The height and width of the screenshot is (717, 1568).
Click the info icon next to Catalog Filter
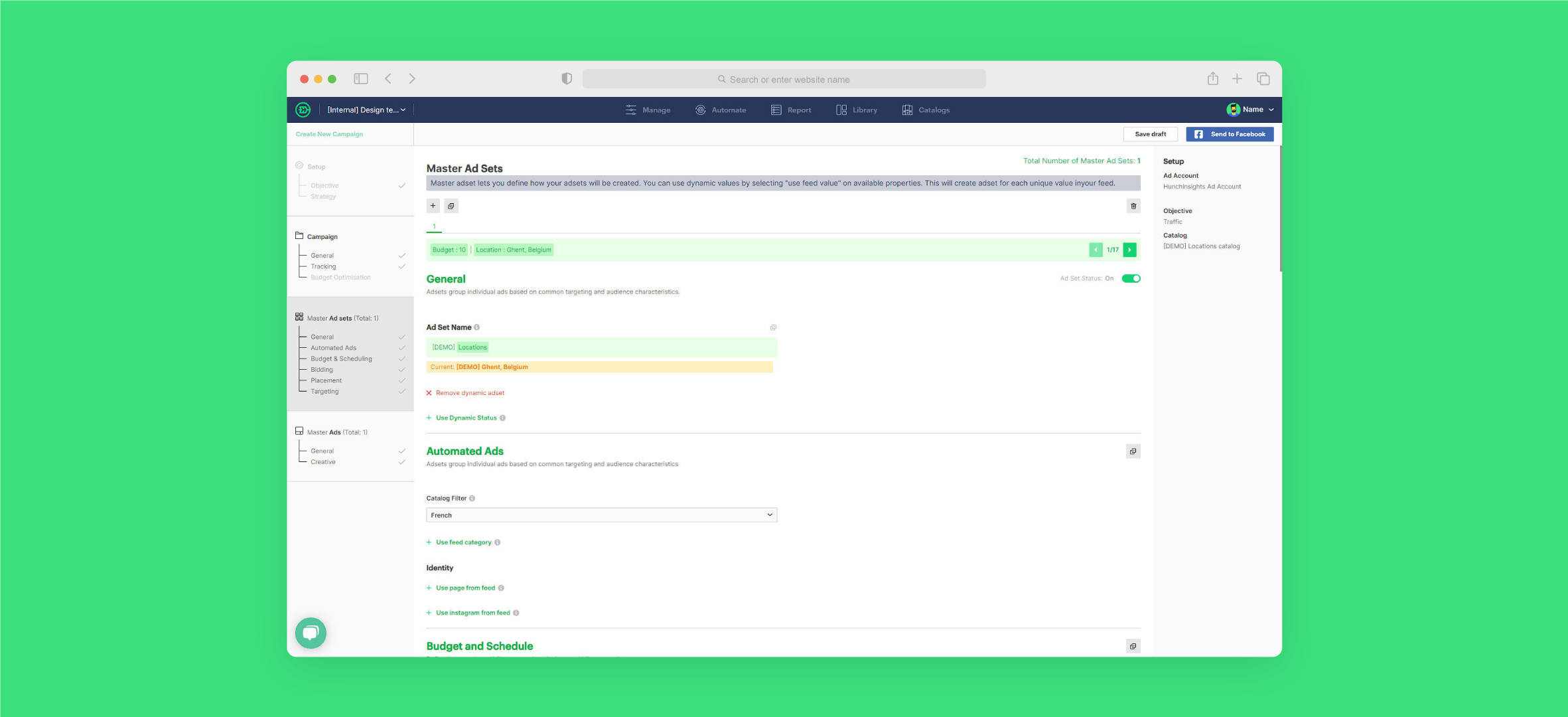(472, 498)
